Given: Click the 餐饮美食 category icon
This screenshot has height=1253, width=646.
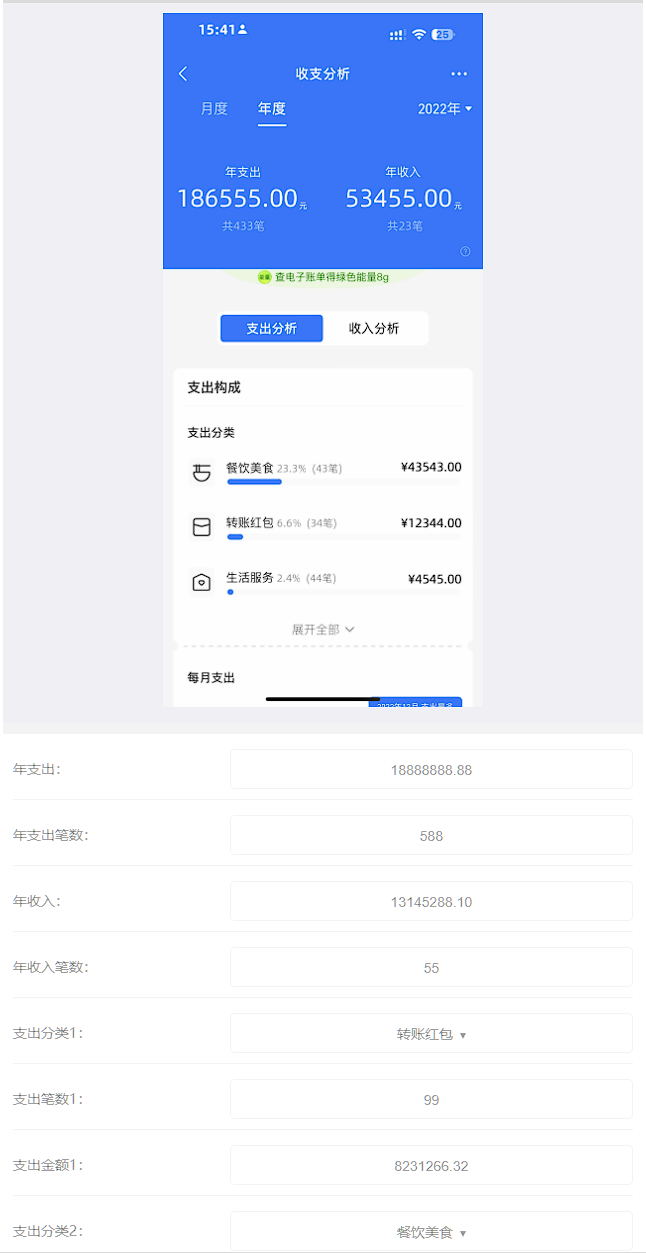Looking at the screenshot, I should 201,472.
